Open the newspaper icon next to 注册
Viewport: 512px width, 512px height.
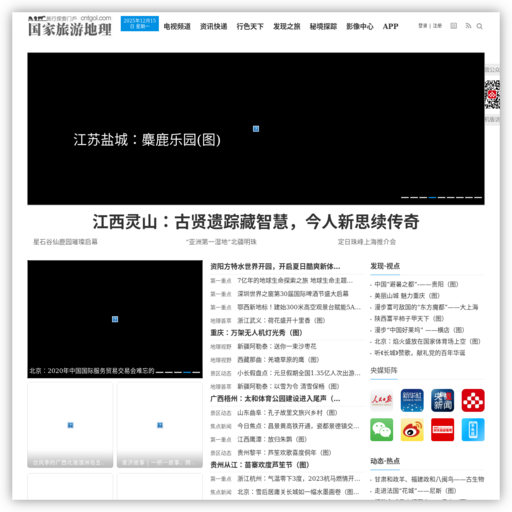point(454,26)
